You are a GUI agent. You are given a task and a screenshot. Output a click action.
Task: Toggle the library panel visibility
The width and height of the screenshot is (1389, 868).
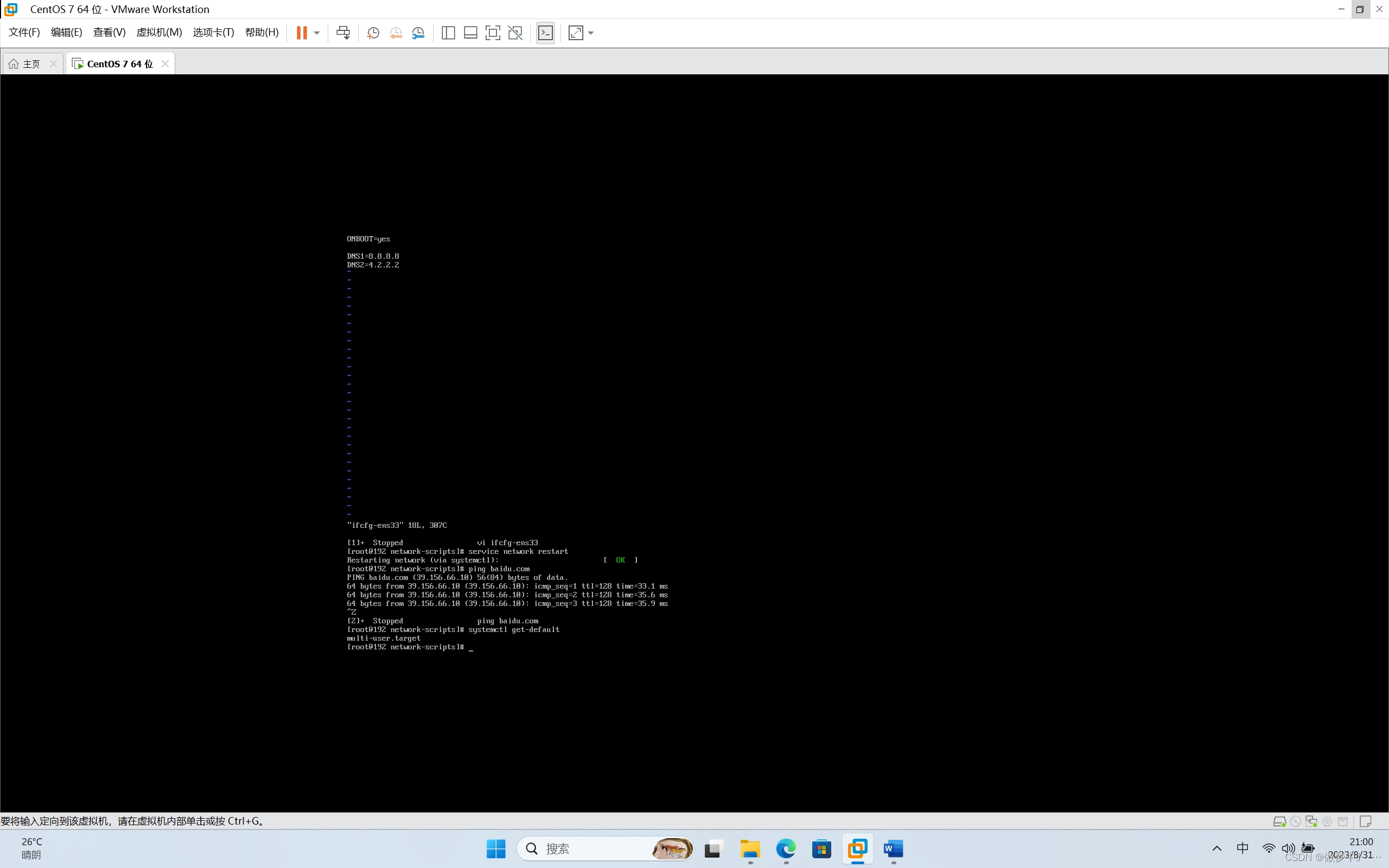pos(448,33)
